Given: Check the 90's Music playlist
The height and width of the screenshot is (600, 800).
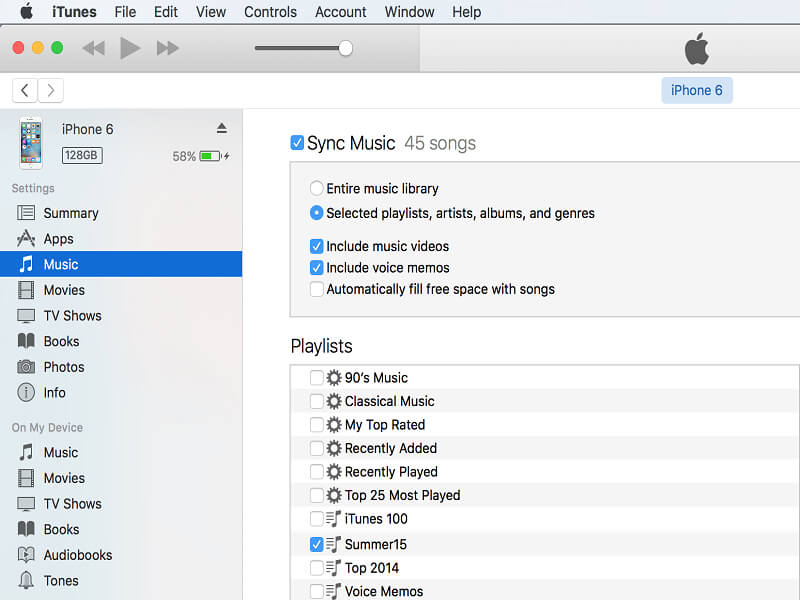Looking at the screenshot, I should (316, 378).
